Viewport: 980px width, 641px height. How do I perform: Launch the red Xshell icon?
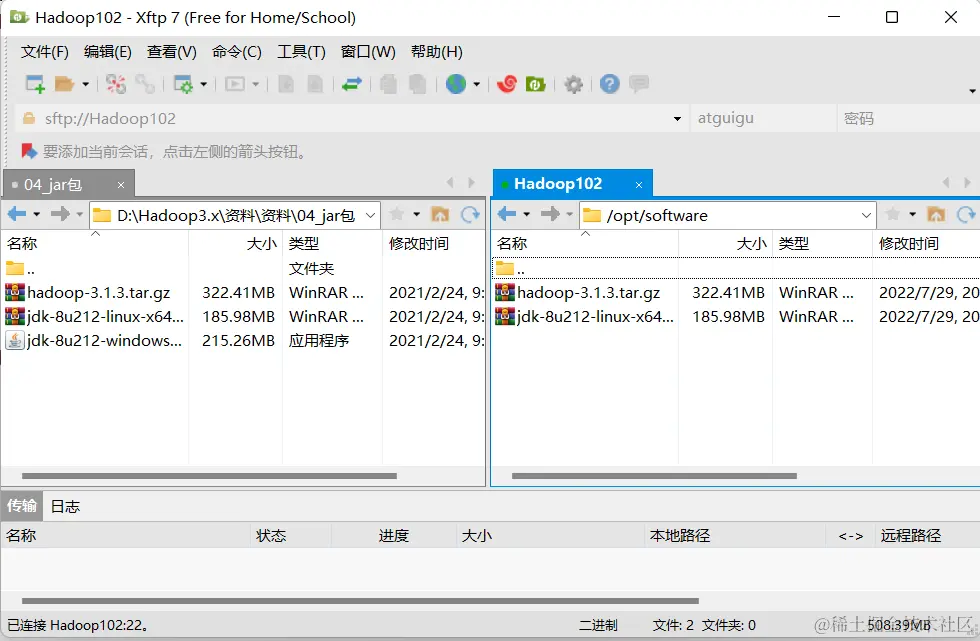(x=507, y=84)
